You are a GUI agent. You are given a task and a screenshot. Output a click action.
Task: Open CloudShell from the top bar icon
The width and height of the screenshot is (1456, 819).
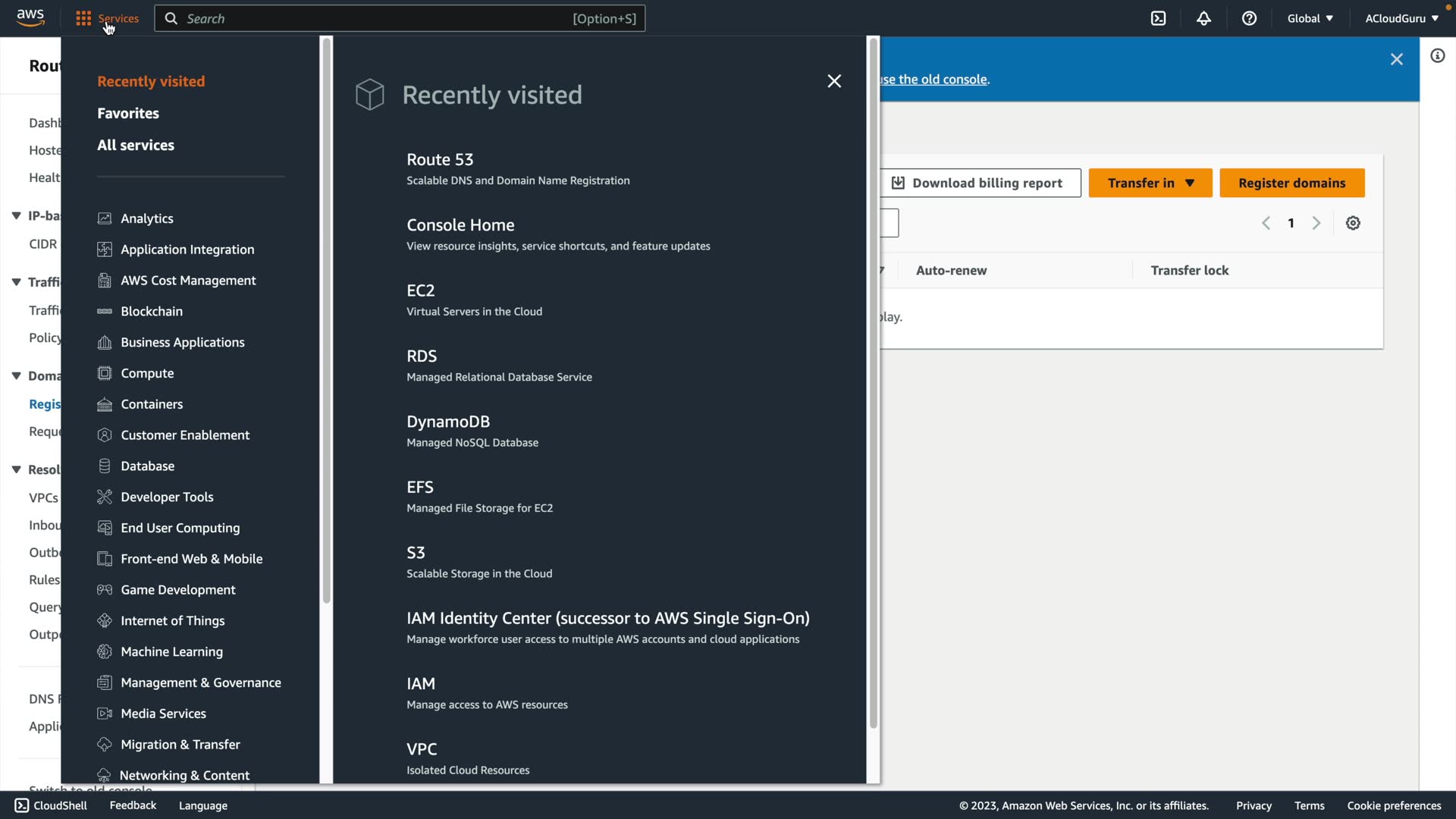(1158, 18)
